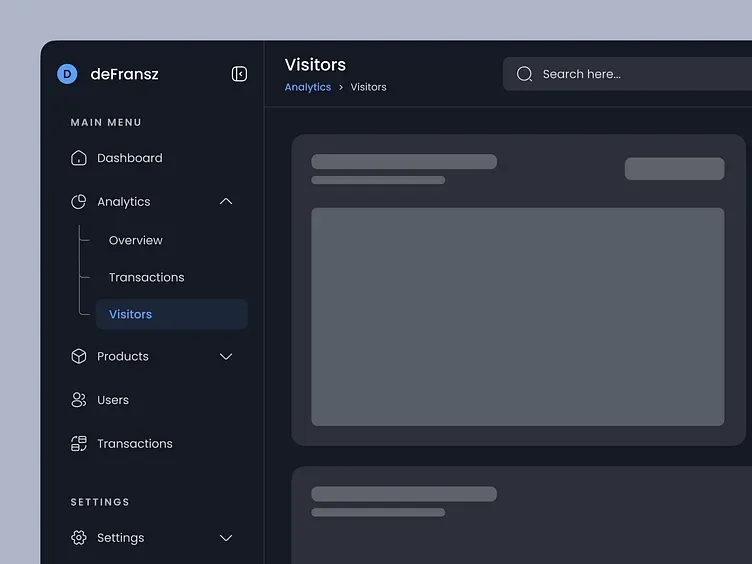Click the Visitors page title

pos(315,65)
